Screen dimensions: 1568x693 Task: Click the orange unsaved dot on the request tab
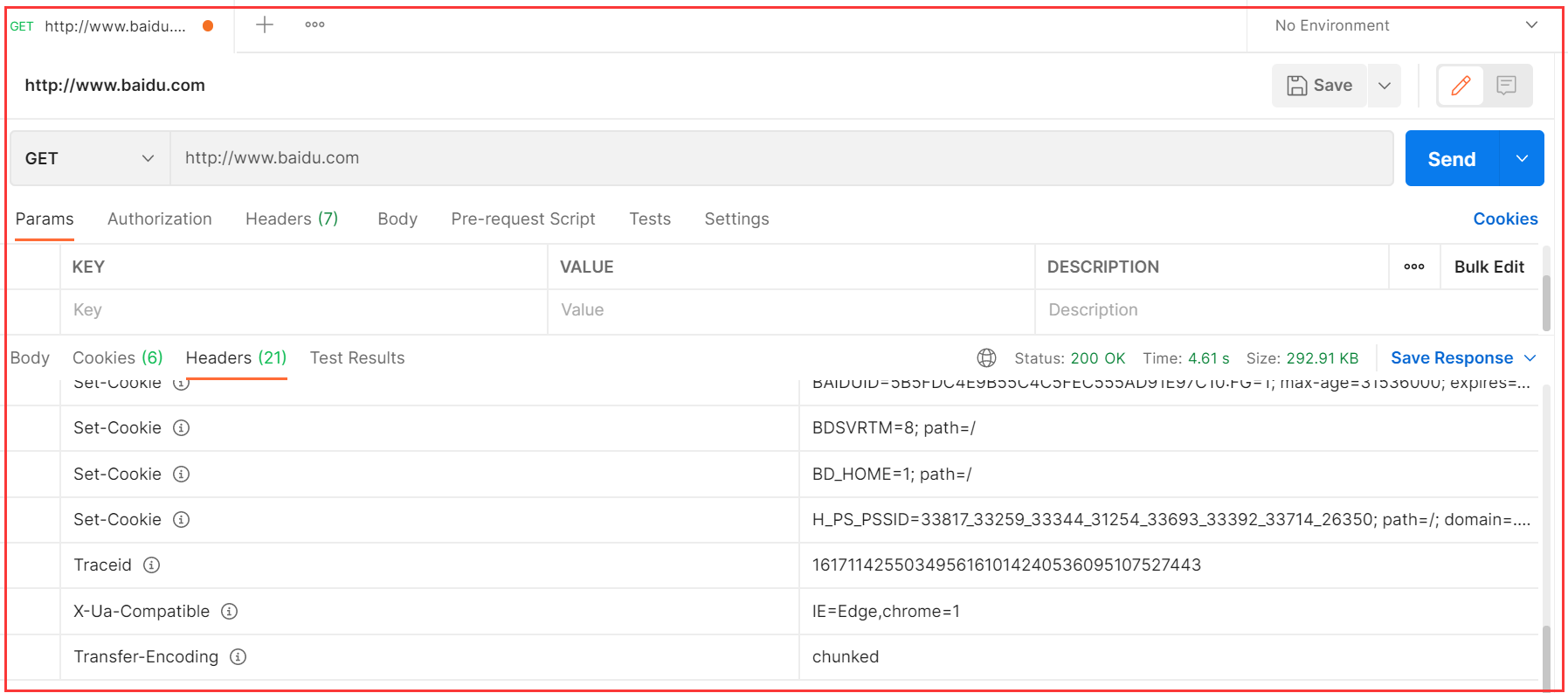208,25
